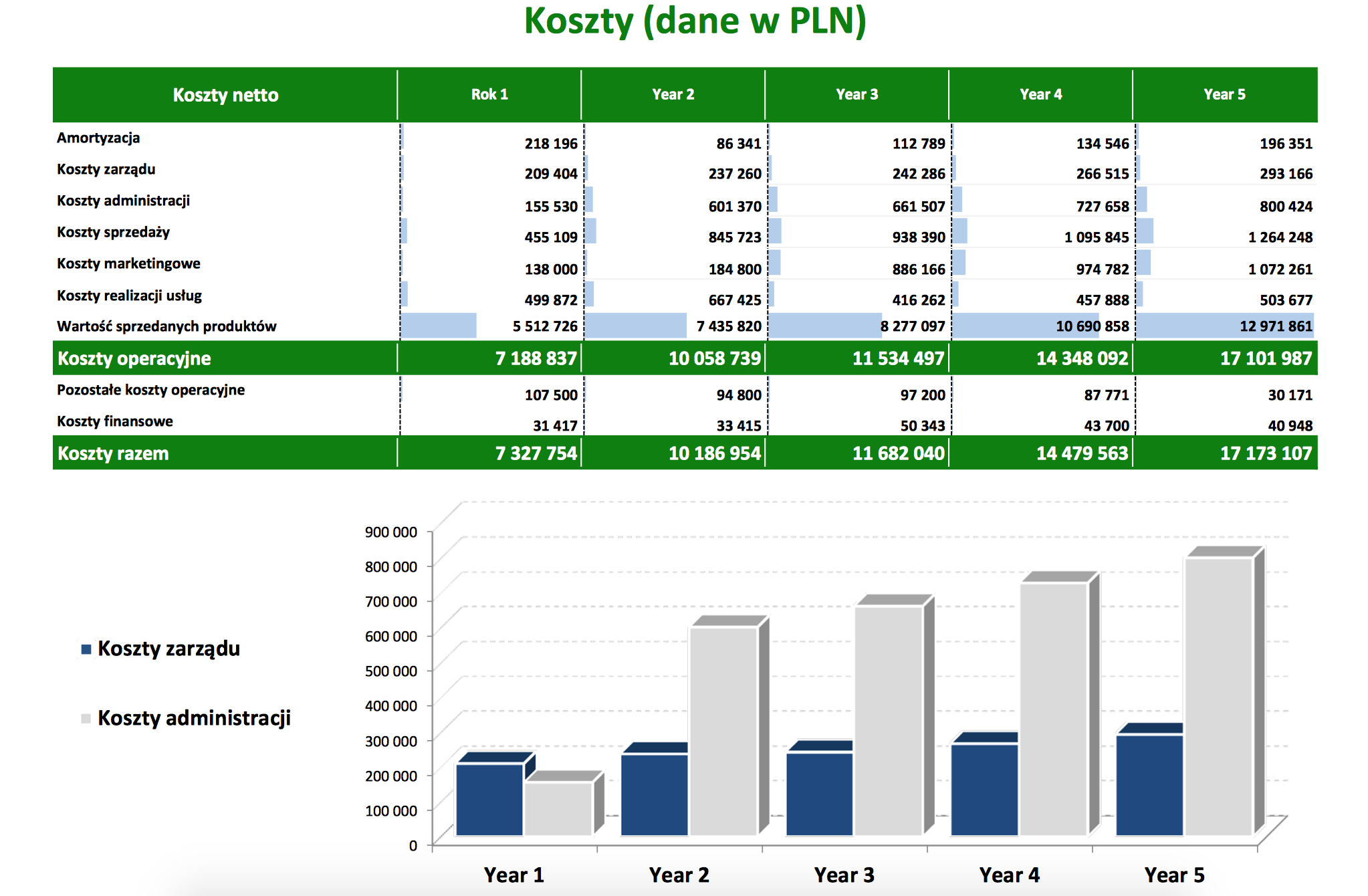Select the cell with value 196 351
The width and height of the screenshot is (1368, 896).
coord(1286,144)
